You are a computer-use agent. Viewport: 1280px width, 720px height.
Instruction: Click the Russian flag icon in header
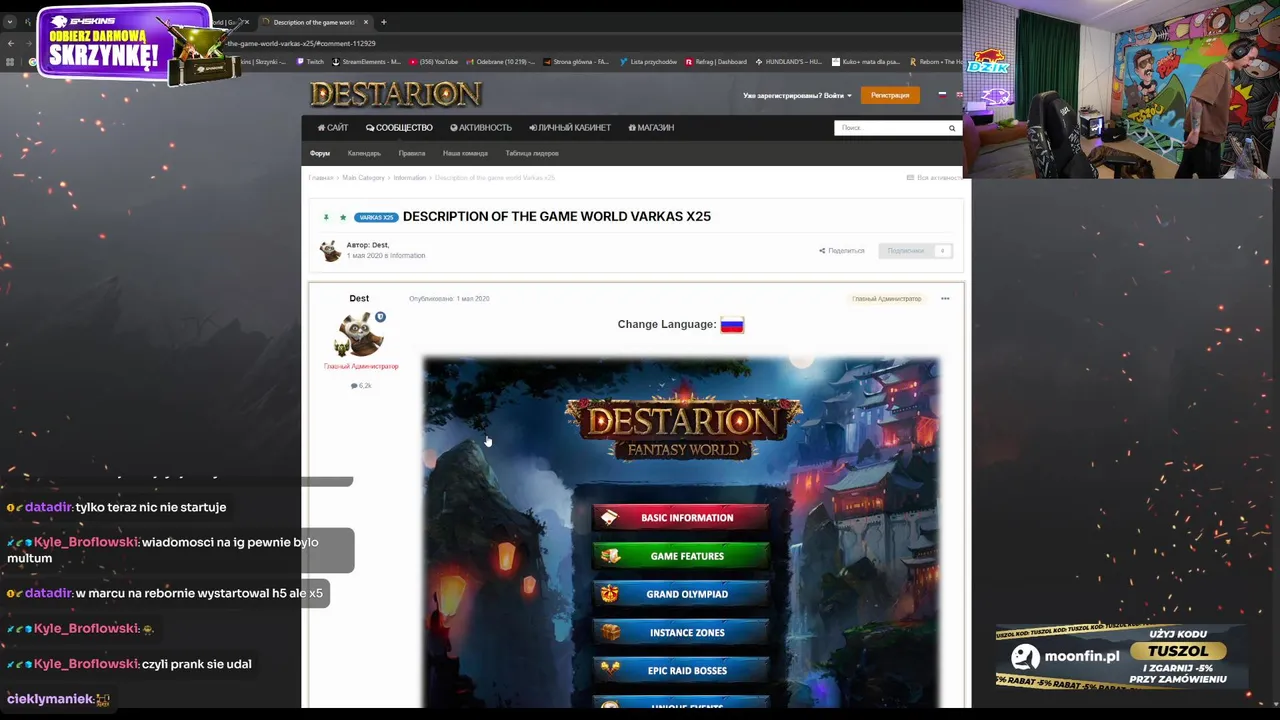(x=941, y=95)
